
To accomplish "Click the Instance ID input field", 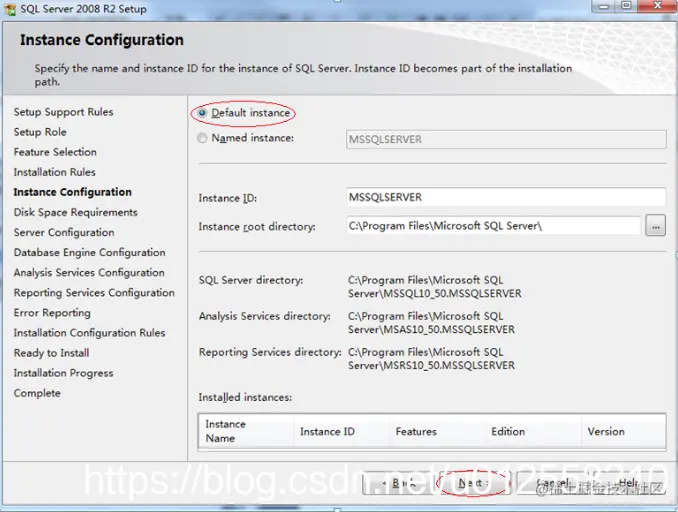I will (x=506, y=197).
